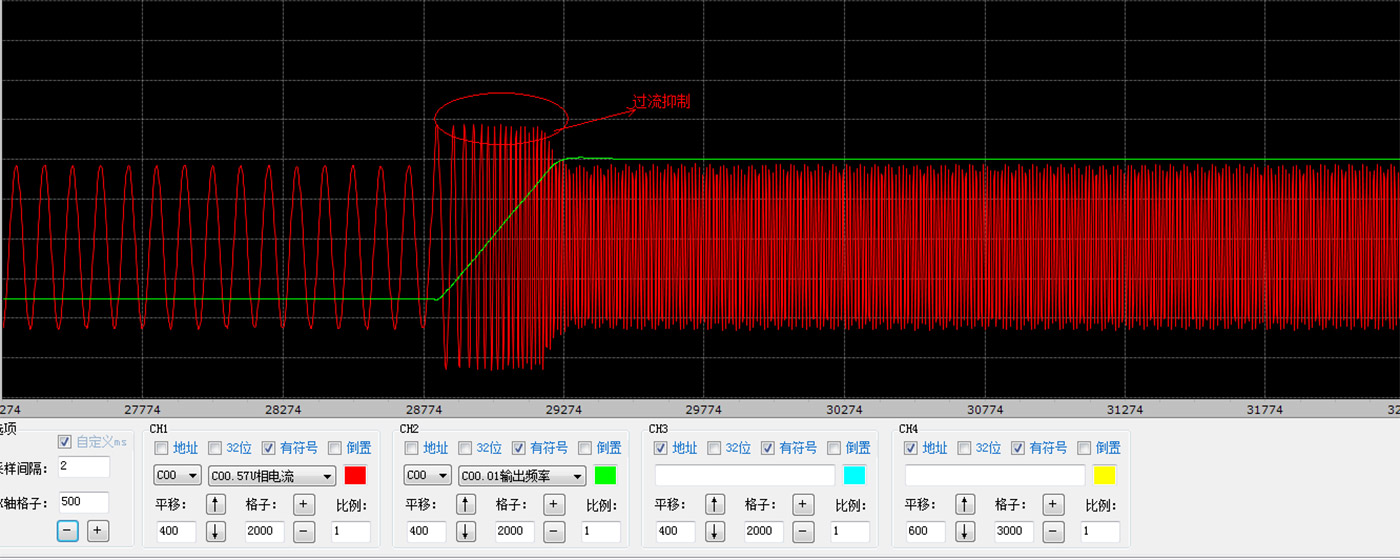Click CH3 shift down arrow button
Image resolution: width=1400 pixels, height=560 pixels.
715,531
